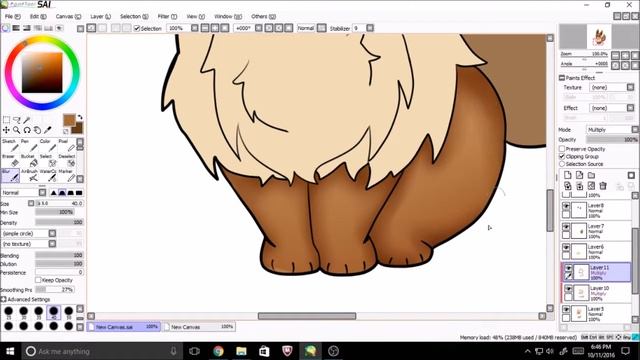Open the simple circle brush shape dropdown
The height and width of the screenshot is (360, 640).
click(x=29, y=233)
